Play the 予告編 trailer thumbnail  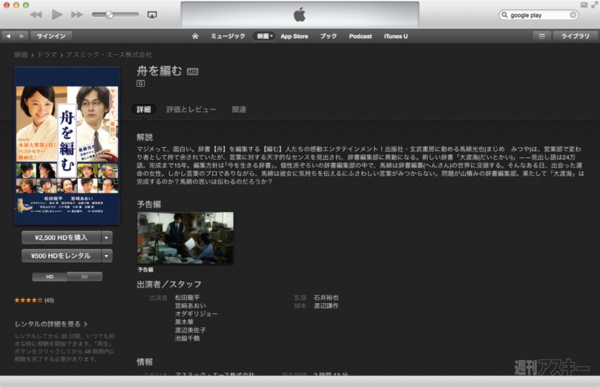click(x=185, y=238)
